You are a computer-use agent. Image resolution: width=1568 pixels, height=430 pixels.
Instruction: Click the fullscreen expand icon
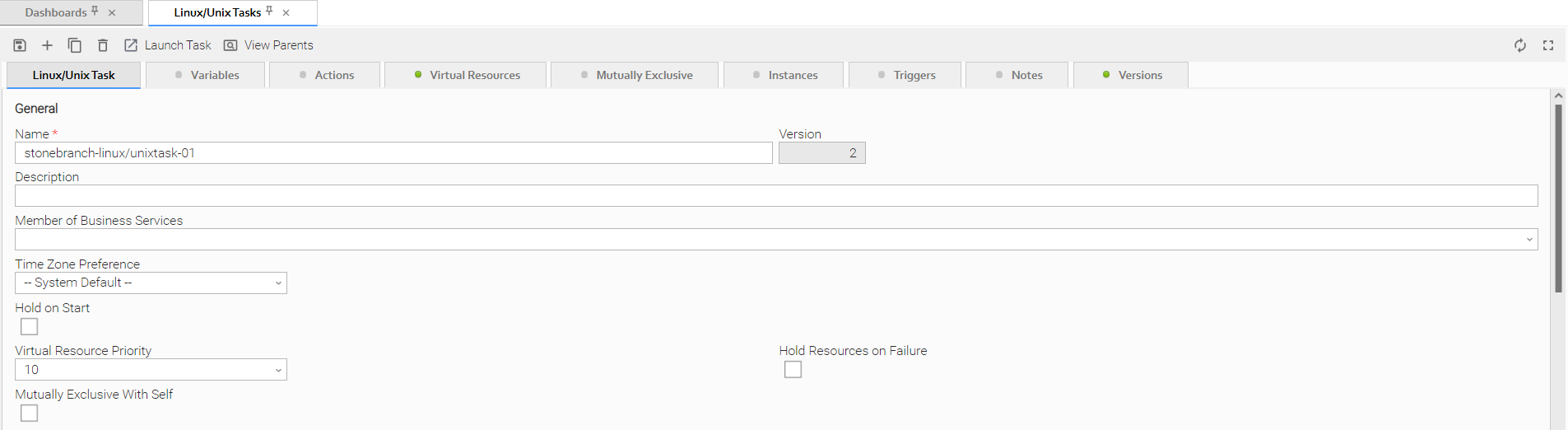(1547, 45)
